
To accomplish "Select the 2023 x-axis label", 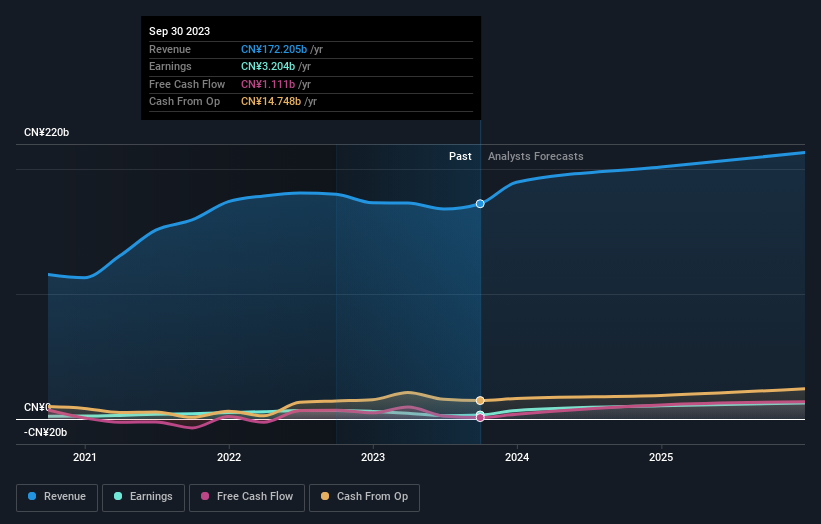I will (373, 457).
